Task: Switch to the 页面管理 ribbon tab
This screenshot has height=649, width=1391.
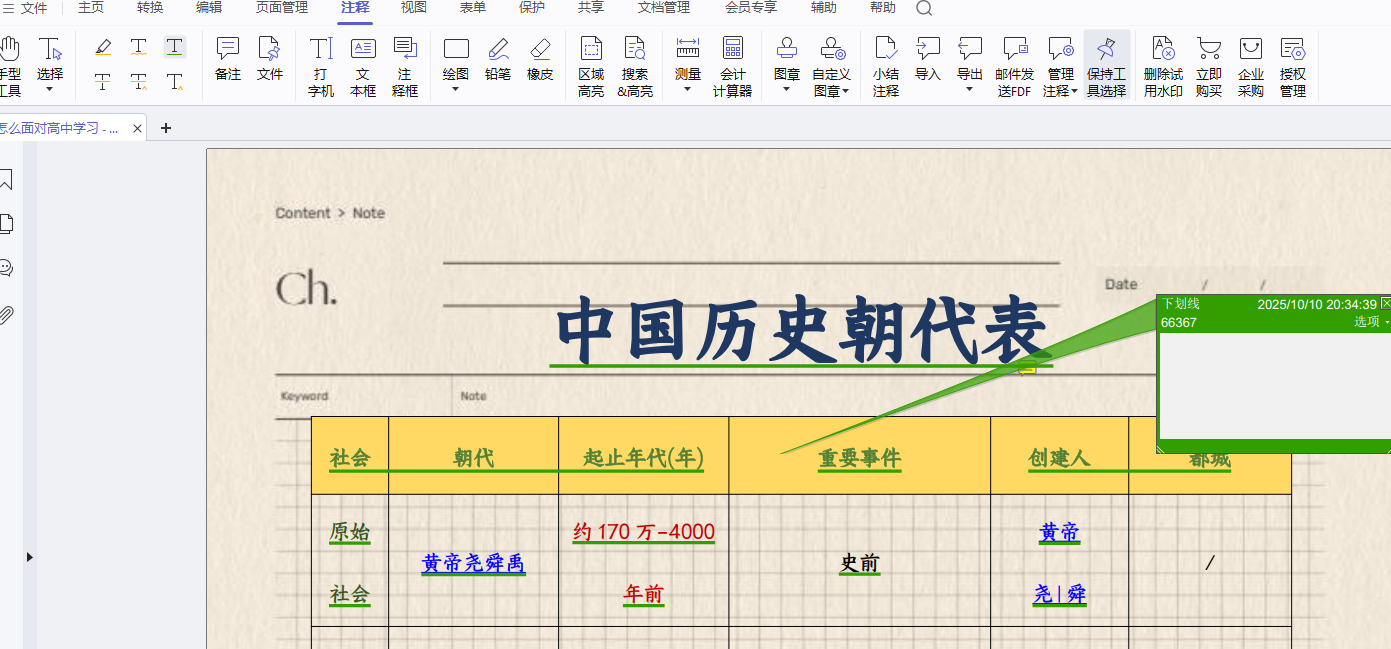Action: click(x=281, y=8)
